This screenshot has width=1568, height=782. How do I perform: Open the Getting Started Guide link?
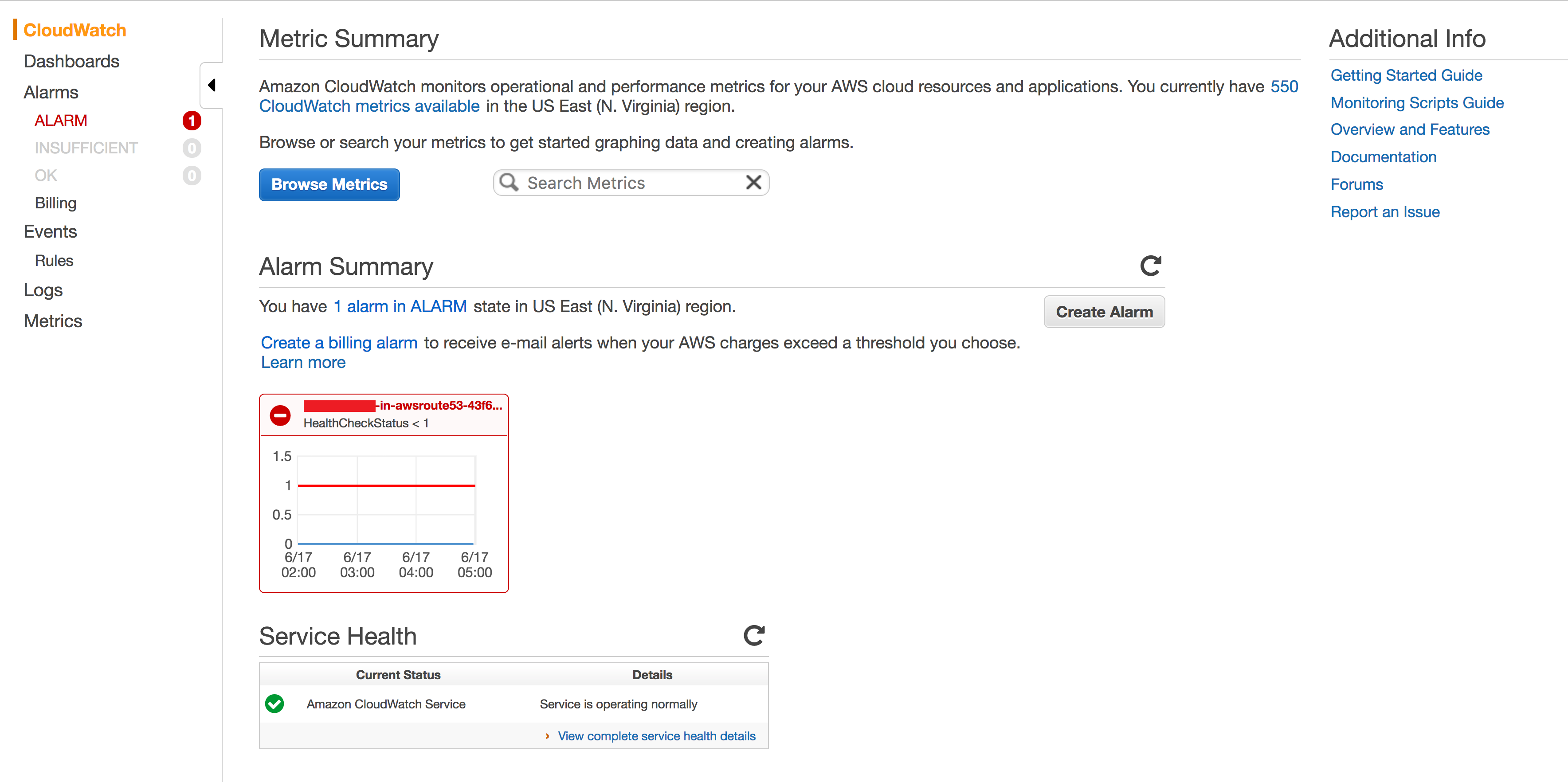[x=1406, y=75]
